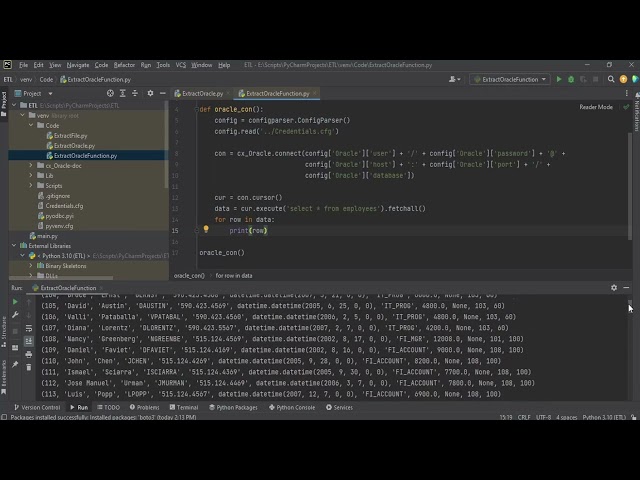Screen dimensions: 640x480
Task: Open the Terminal tool window
Action: tap(184, 407)
